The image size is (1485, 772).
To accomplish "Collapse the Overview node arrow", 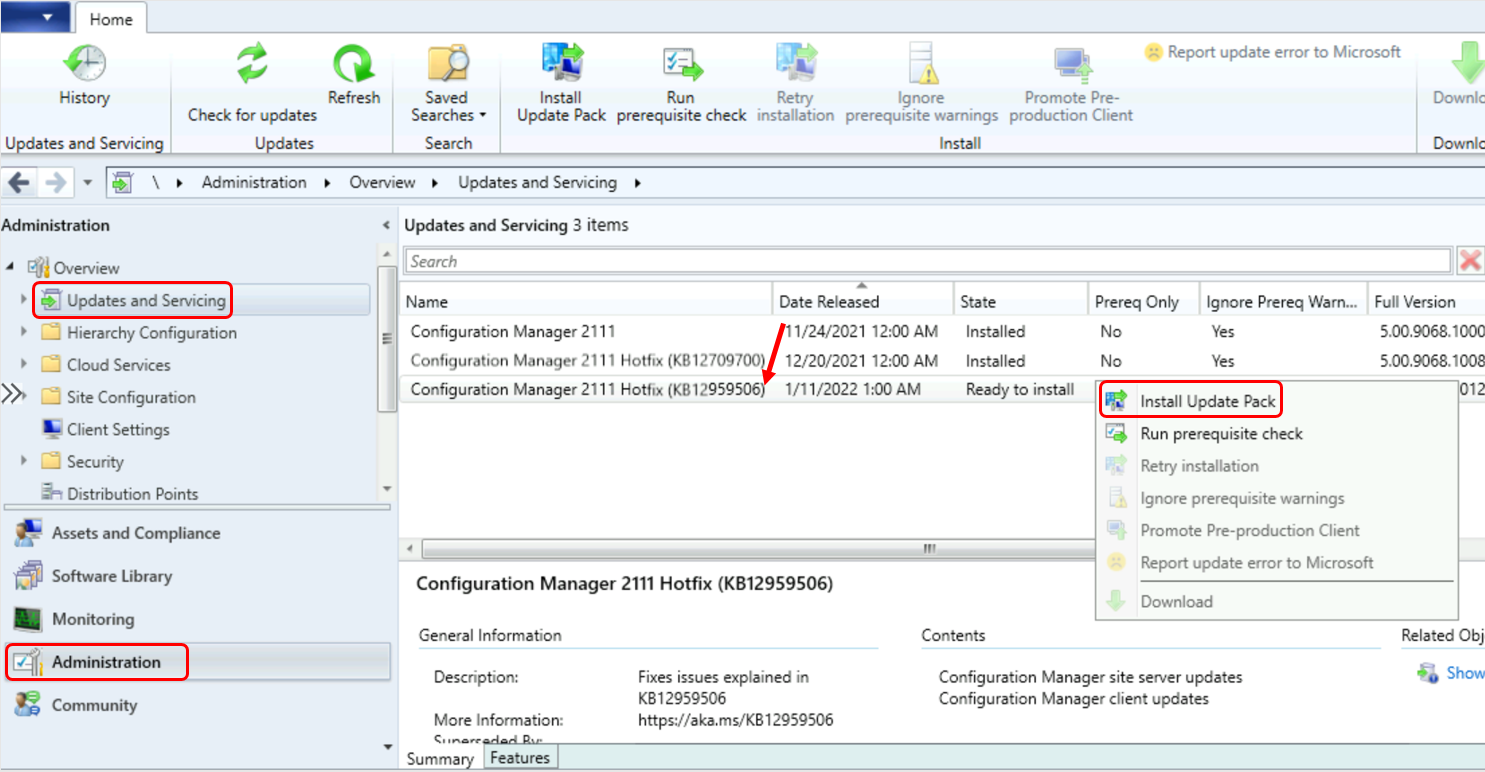I will point(10,267).
